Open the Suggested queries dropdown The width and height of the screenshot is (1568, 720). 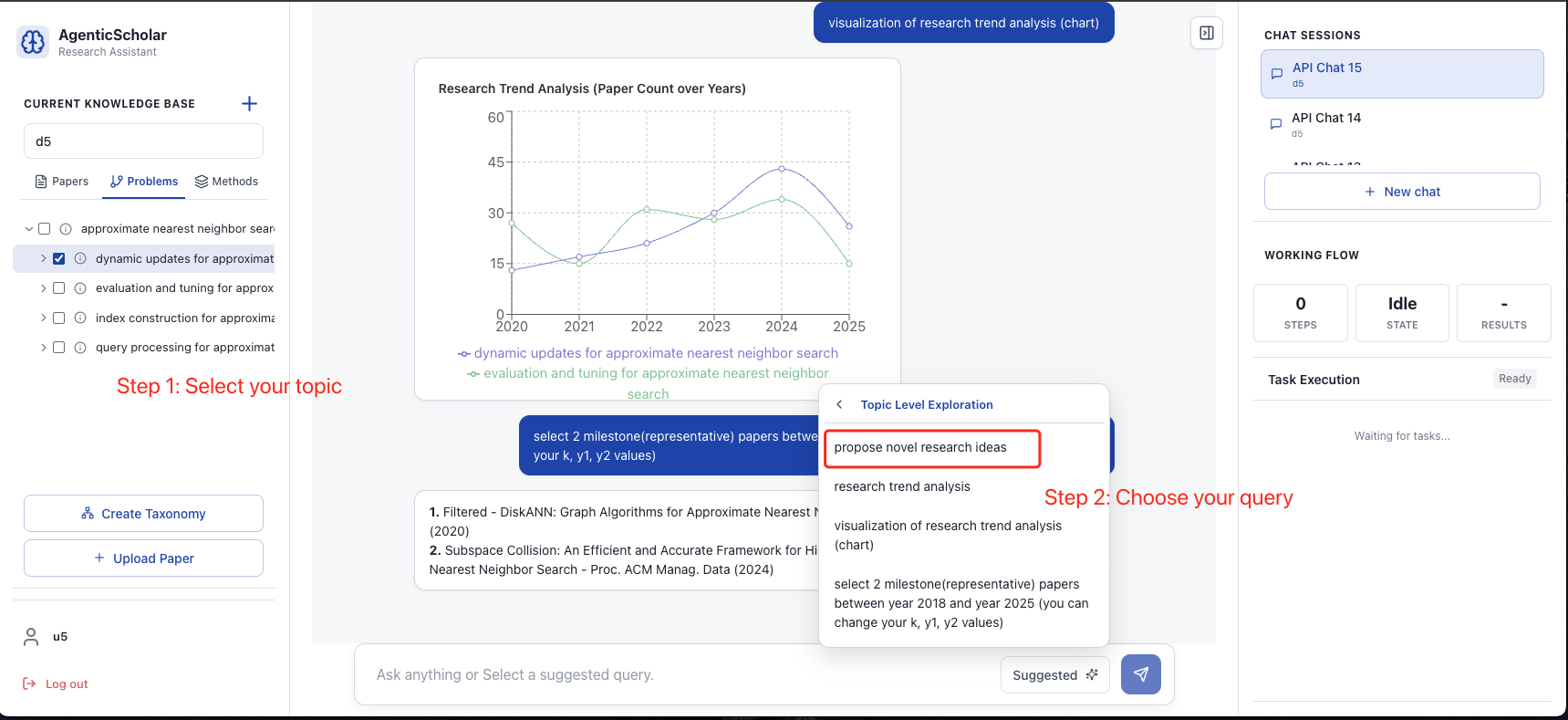(1055, 675)
